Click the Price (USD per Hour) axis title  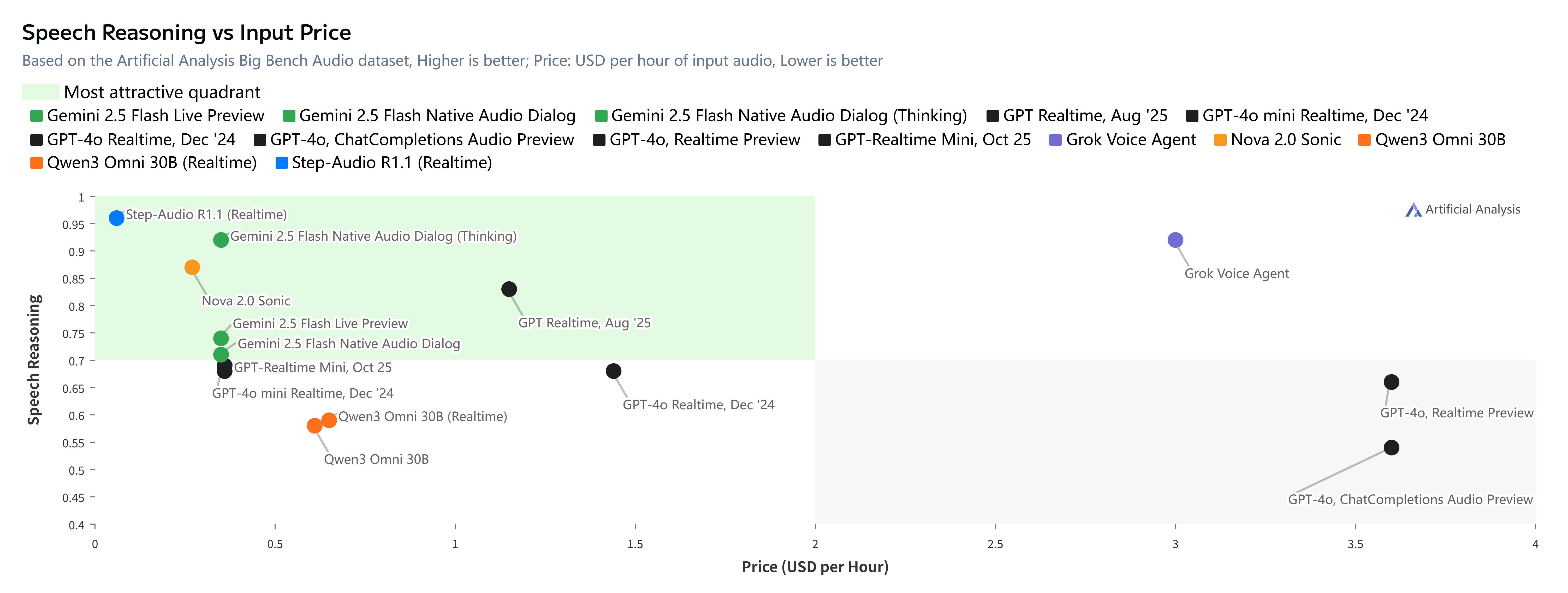click(x=815, y=567)
